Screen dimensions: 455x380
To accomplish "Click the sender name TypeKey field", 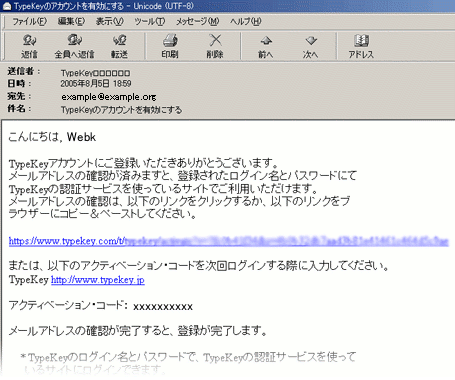I will click(x=95, y=73).
